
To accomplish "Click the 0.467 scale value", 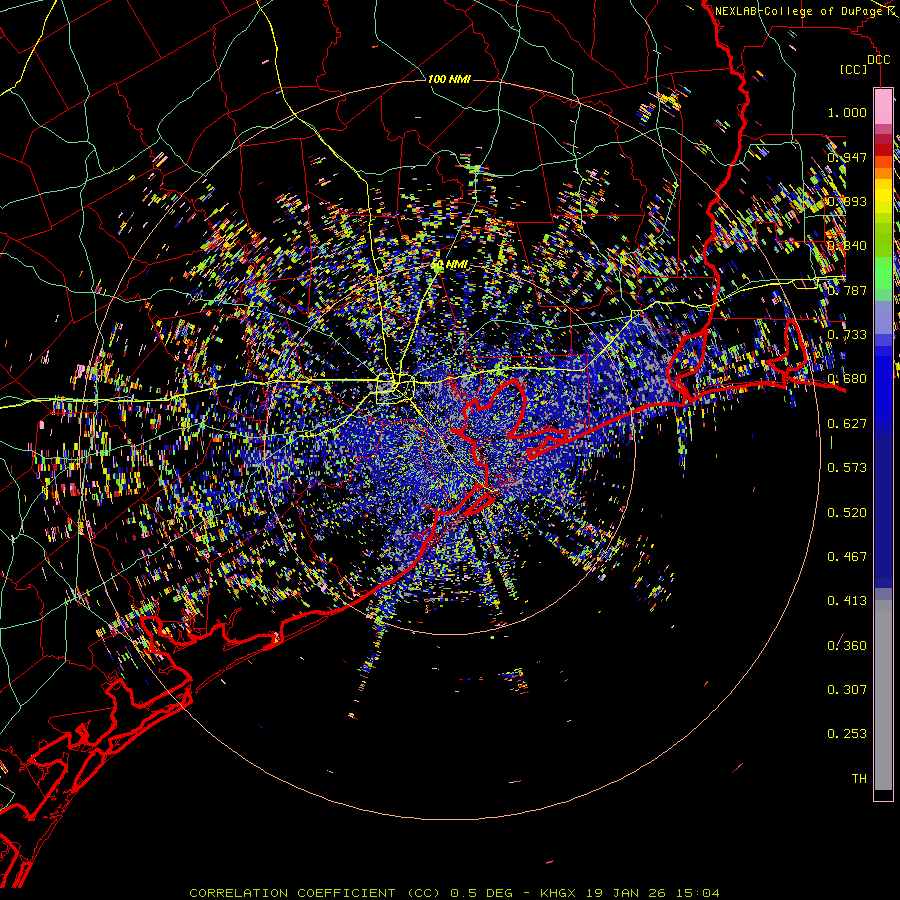I will point(847,557).
